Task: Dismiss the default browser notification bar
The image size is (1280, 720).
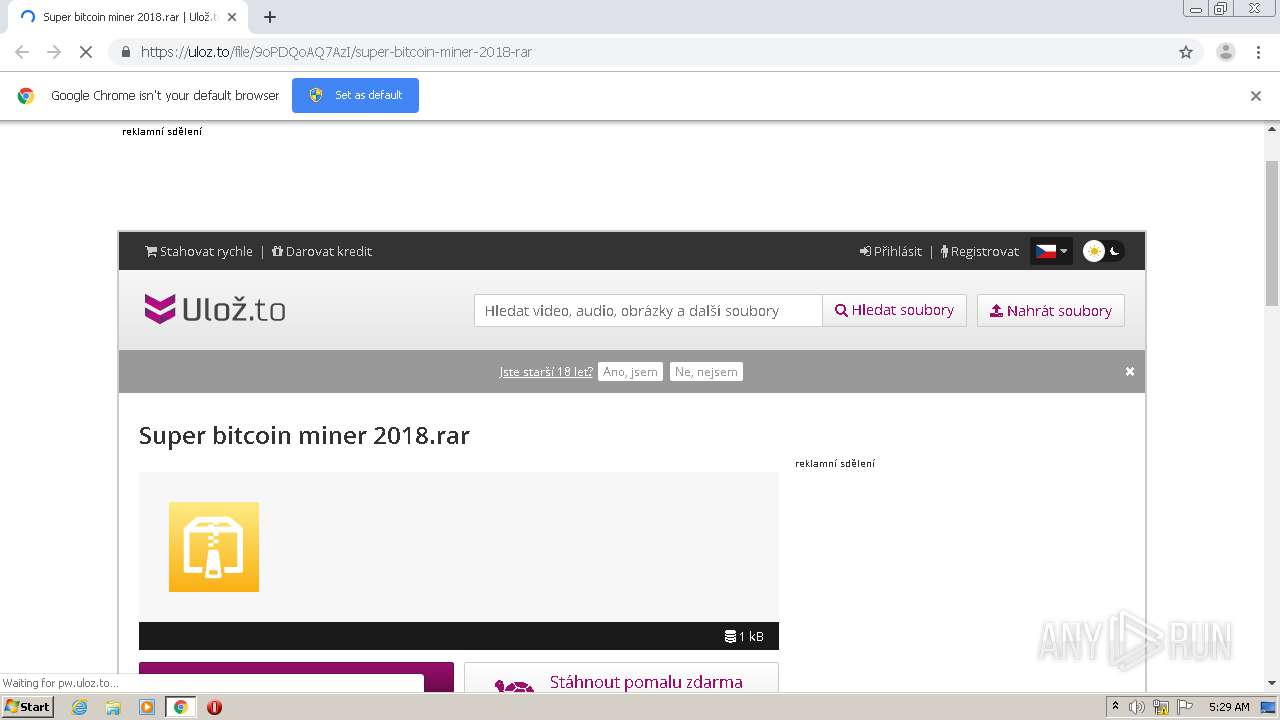Action: pos(1256,96)
